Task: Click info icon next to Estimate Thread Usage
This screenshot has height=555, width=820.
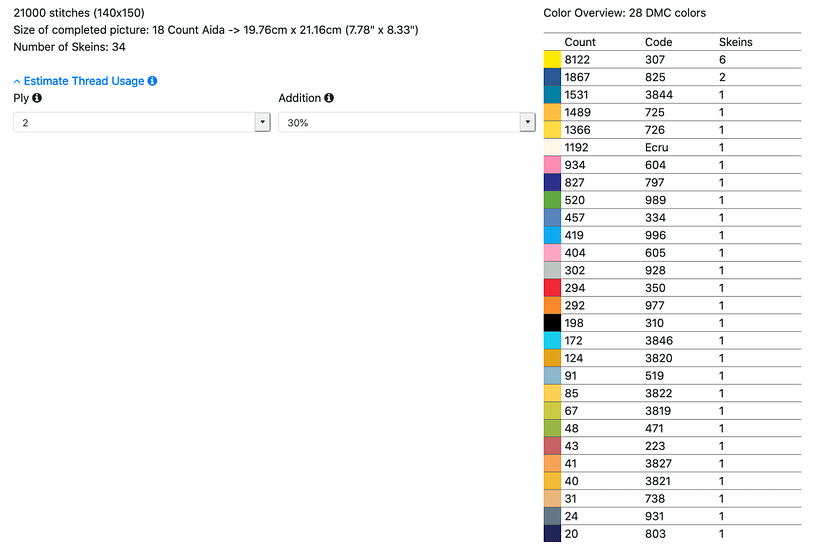Action: 152,81
